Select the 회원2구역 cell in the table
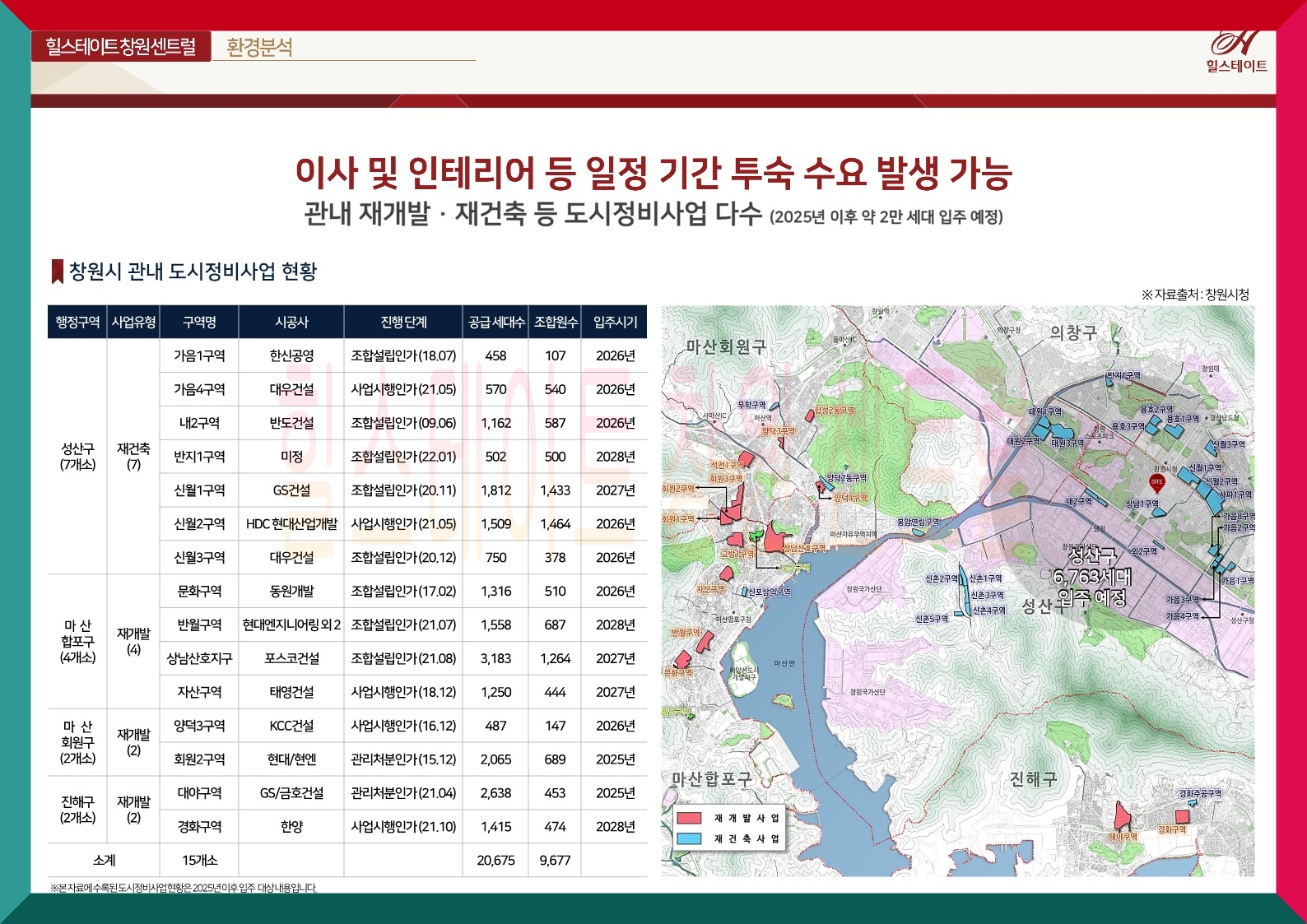 199,760
